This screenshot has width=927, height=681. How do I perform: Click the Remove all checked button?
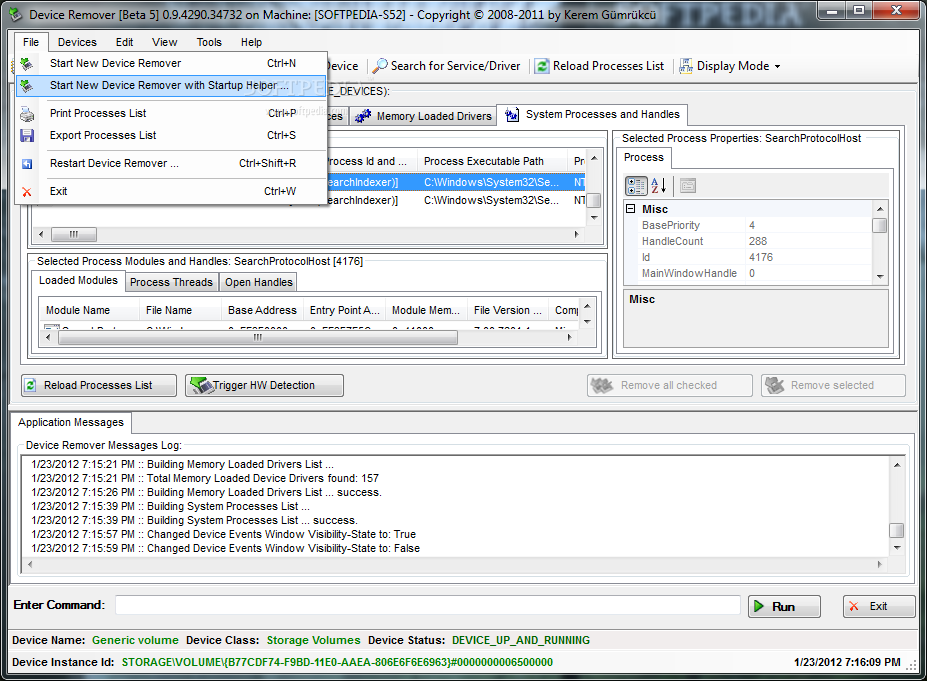point(670,385)
